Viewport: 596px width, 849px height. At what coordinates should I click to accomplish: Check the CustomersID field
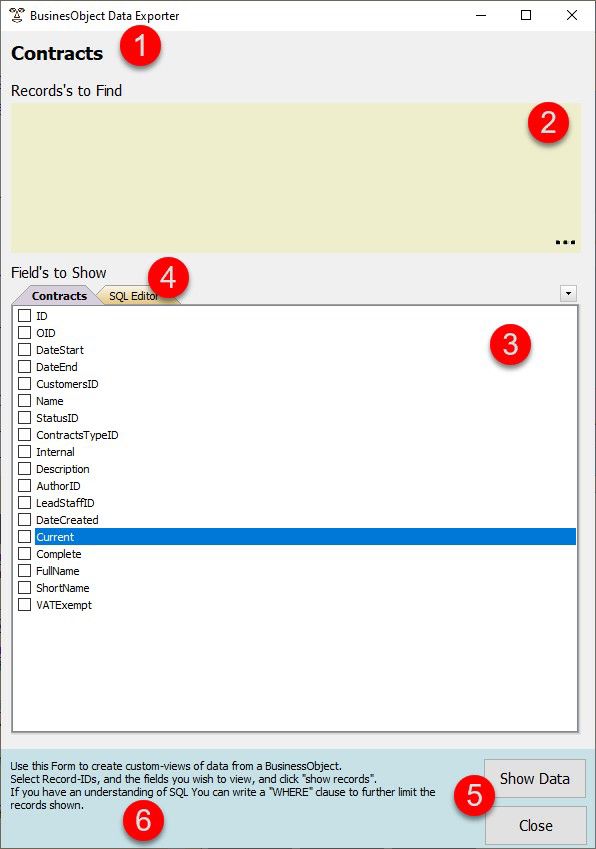coord(24,383)
